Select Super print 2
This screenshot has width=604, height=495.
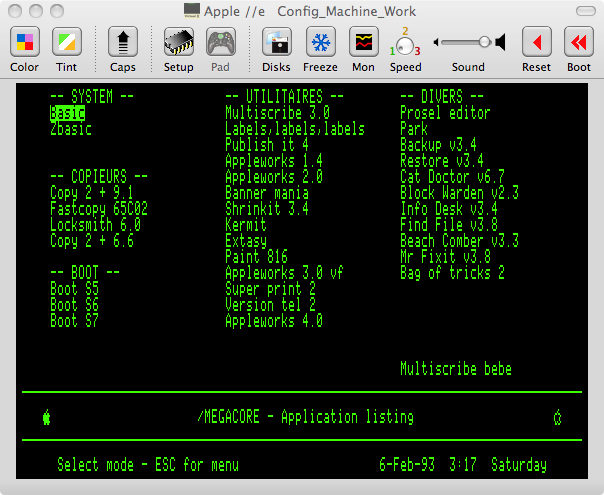click(x=270, y=289)
